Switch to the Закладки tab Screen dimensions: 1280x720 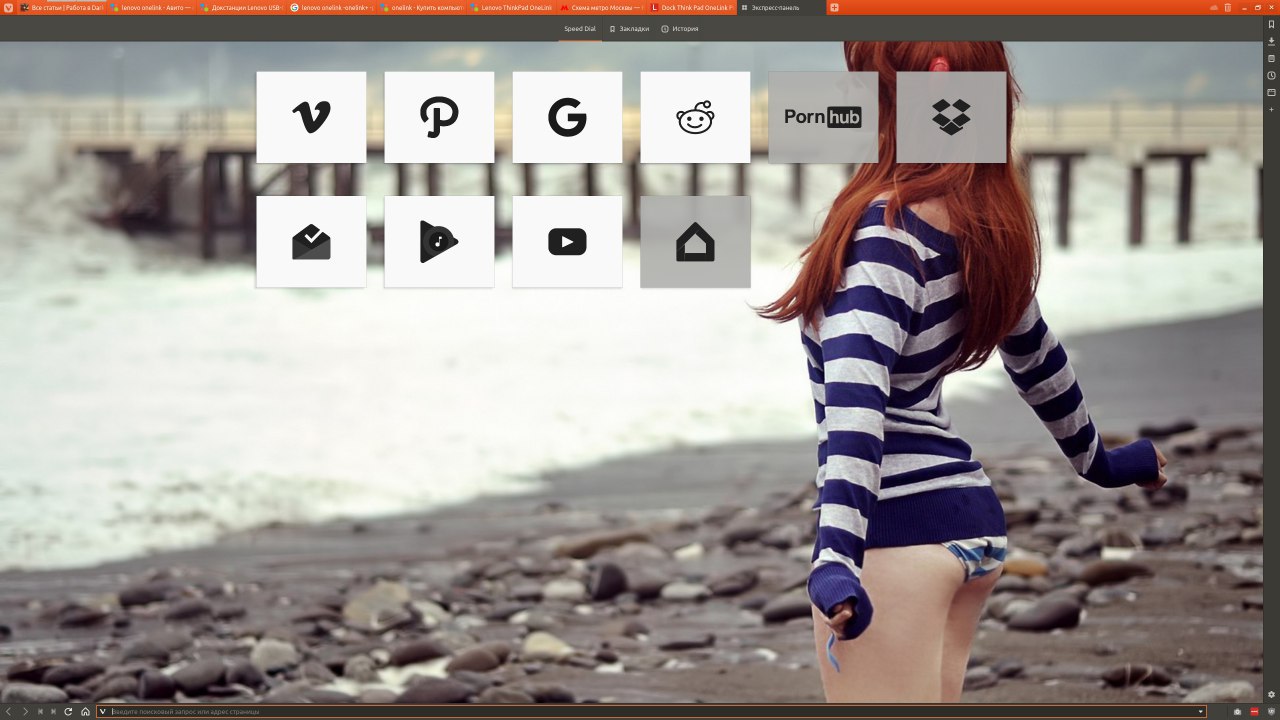point(630,29)
